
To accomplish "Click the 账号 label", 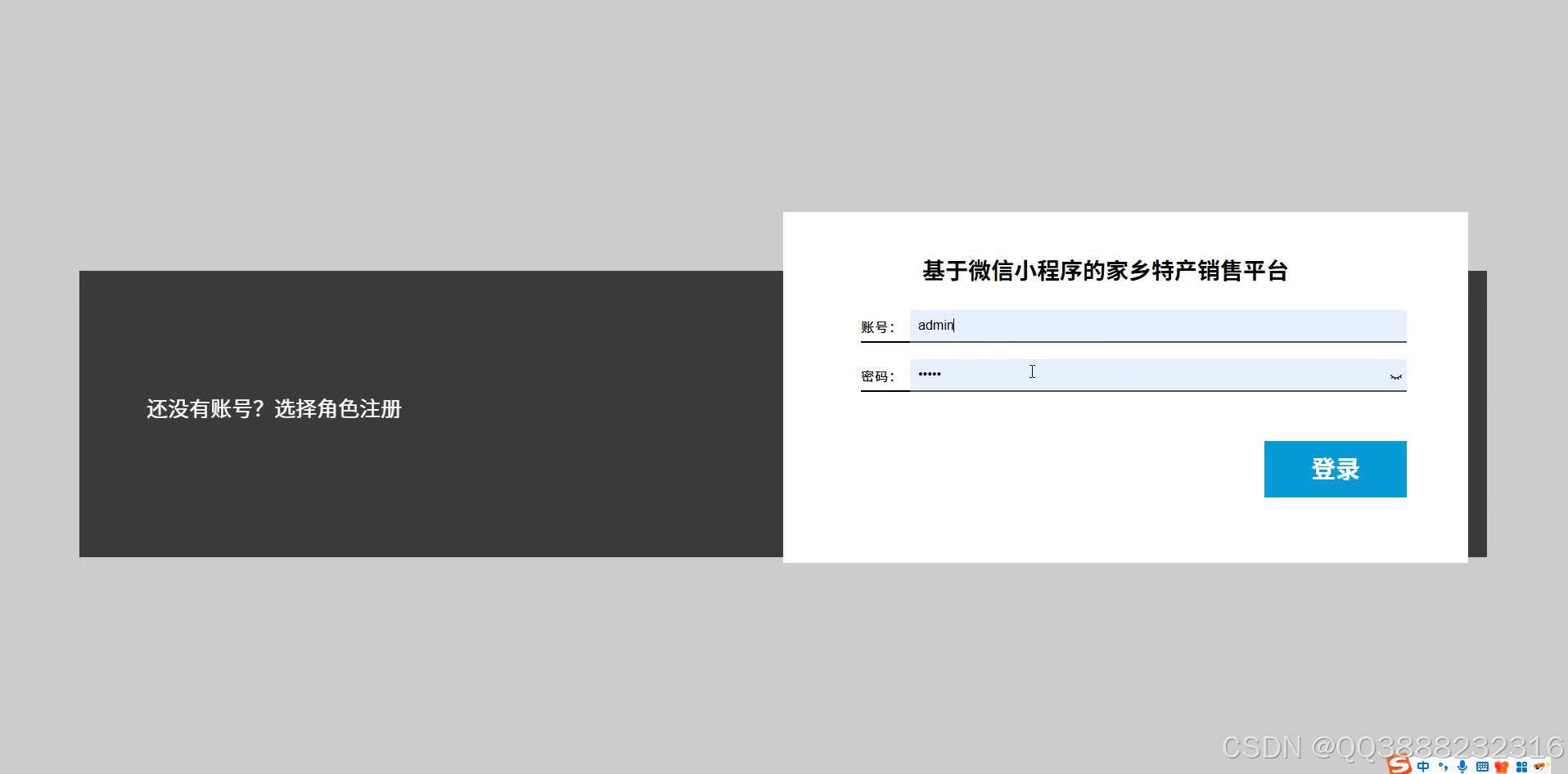I will click(876, 326).
